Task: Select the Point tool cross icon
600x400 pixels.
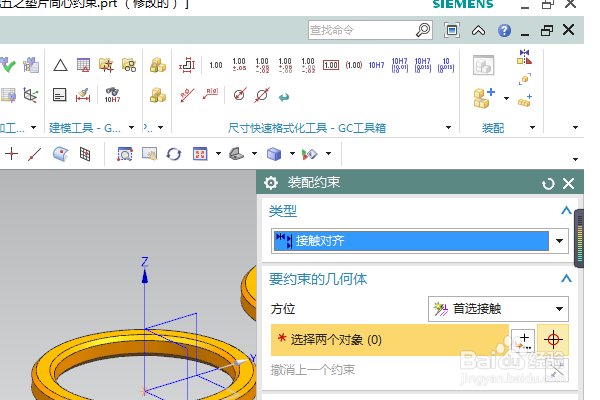Action: coord(11,154)
